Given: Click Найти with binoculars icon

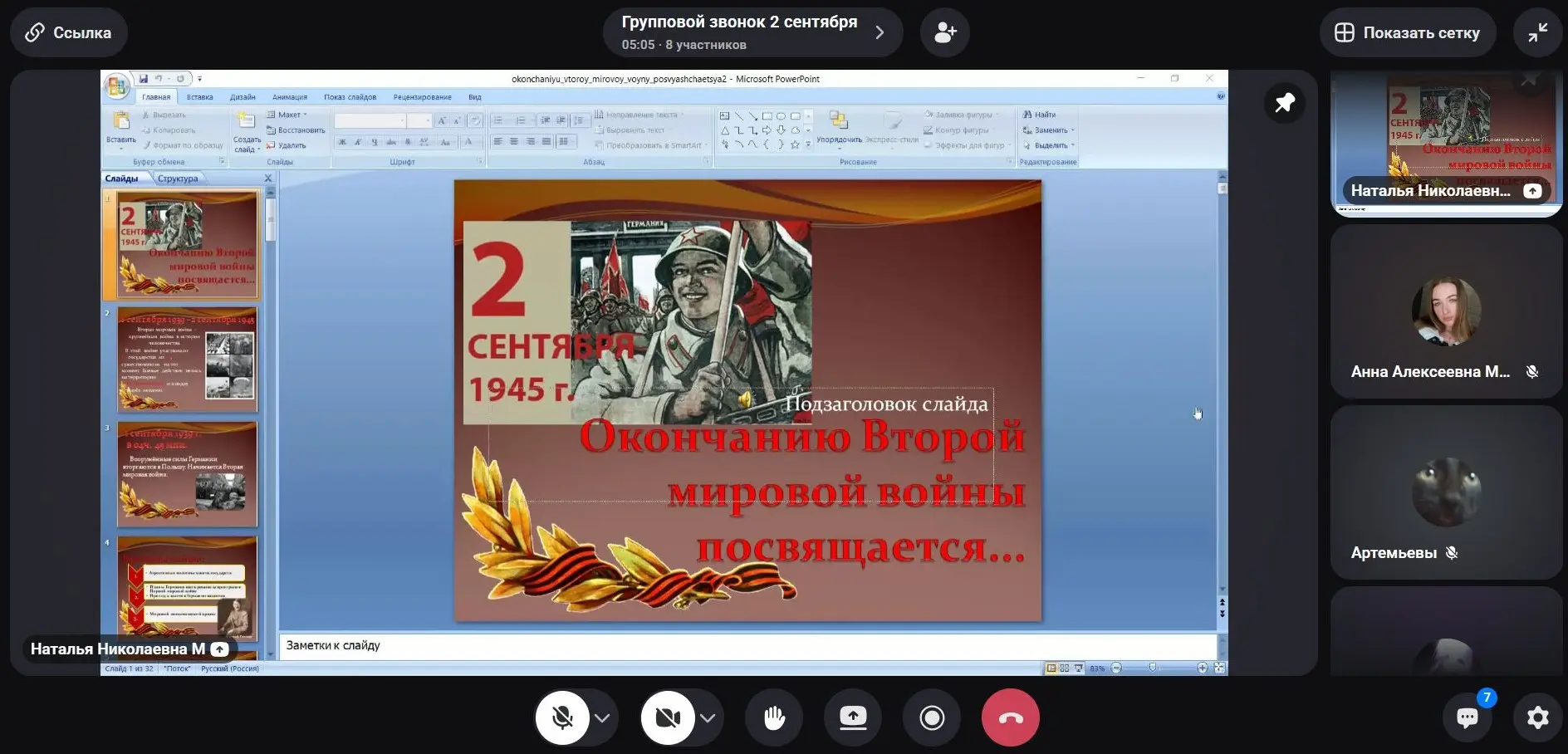Looking at the screenshot, I should click(1040, 115).
